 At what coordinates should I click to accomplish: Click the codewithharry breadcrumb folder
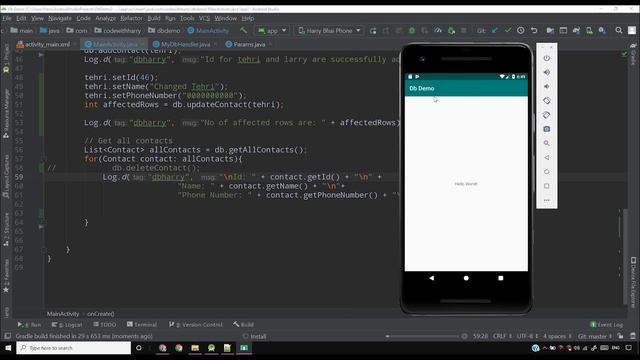coord(118,31)
